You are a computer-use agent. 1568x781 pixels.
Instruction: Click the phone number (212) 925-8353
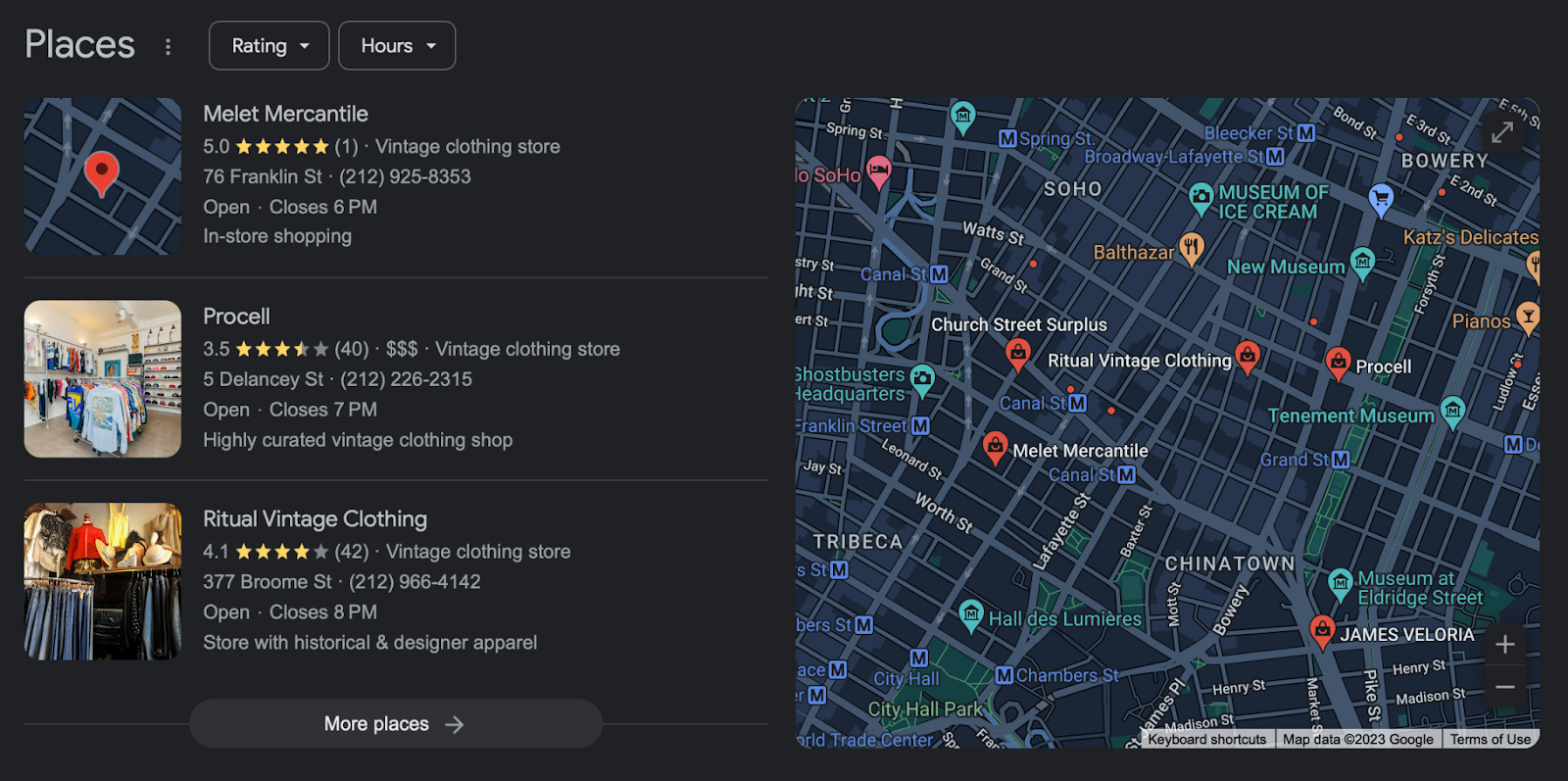coord(405,177)
